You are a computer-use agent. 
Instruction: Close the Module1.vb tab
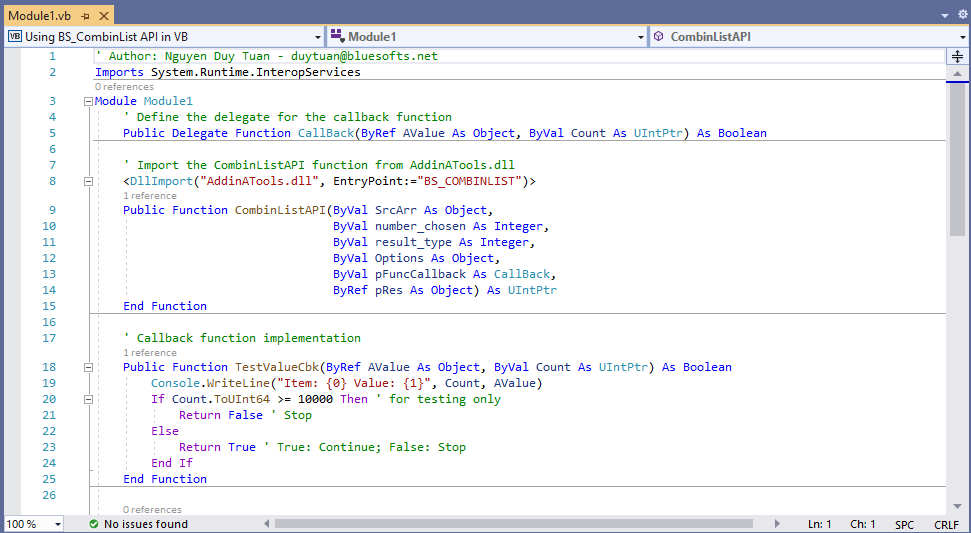coord(104,17)
